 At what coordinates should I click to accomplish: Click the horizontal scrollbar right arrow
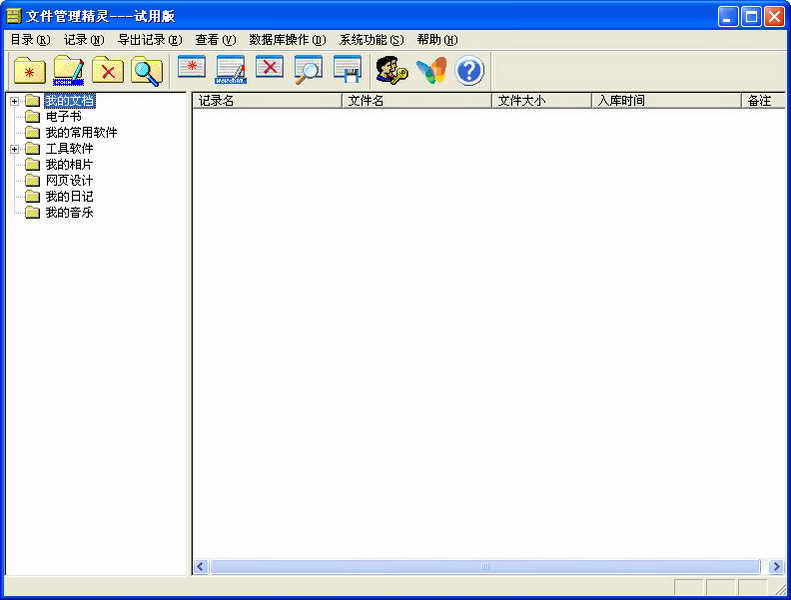[776, 567]
